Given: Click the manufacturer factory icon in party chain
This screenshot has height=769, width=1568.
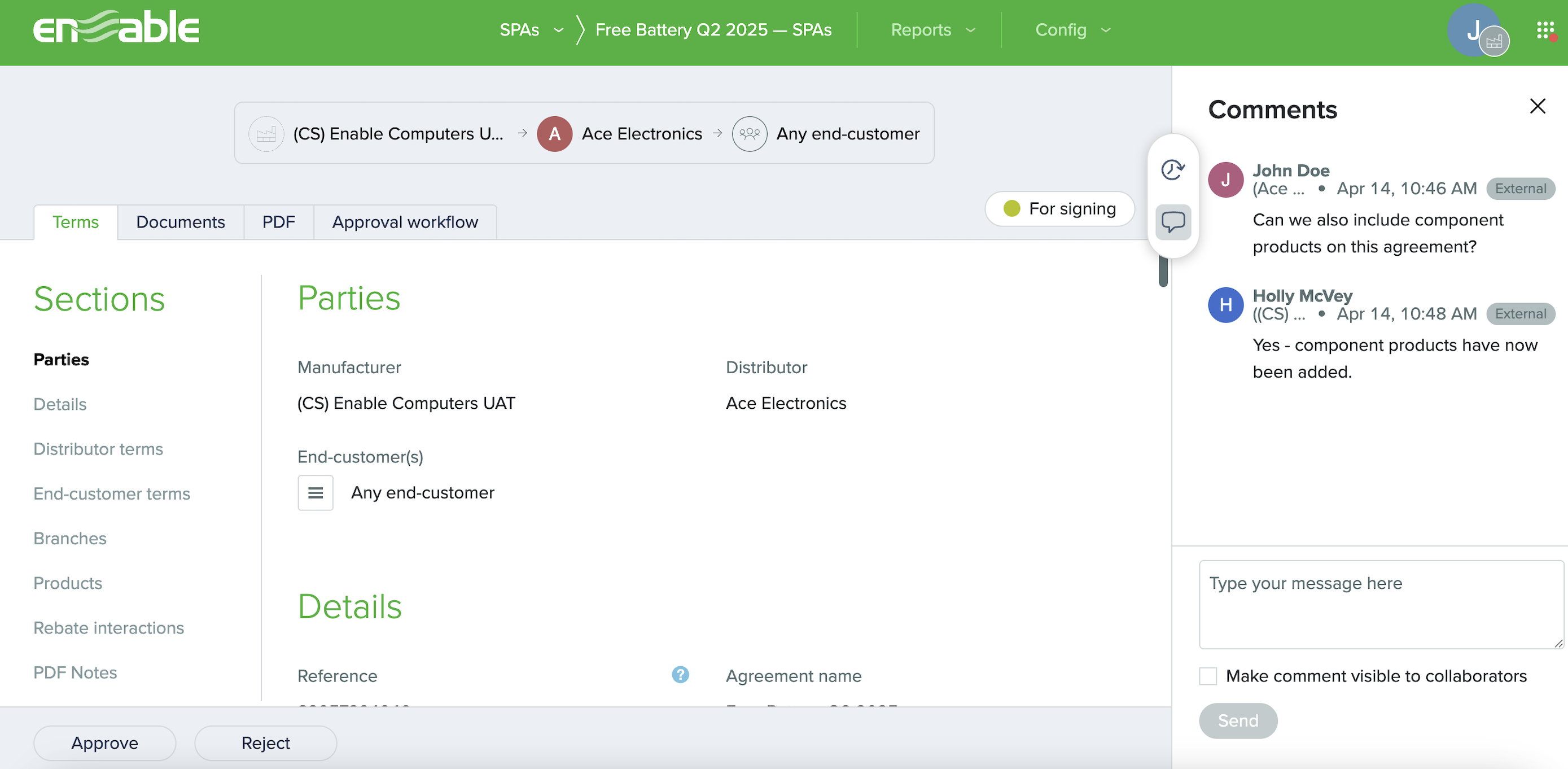Looking at the screenshot, I should click(266, 134).
